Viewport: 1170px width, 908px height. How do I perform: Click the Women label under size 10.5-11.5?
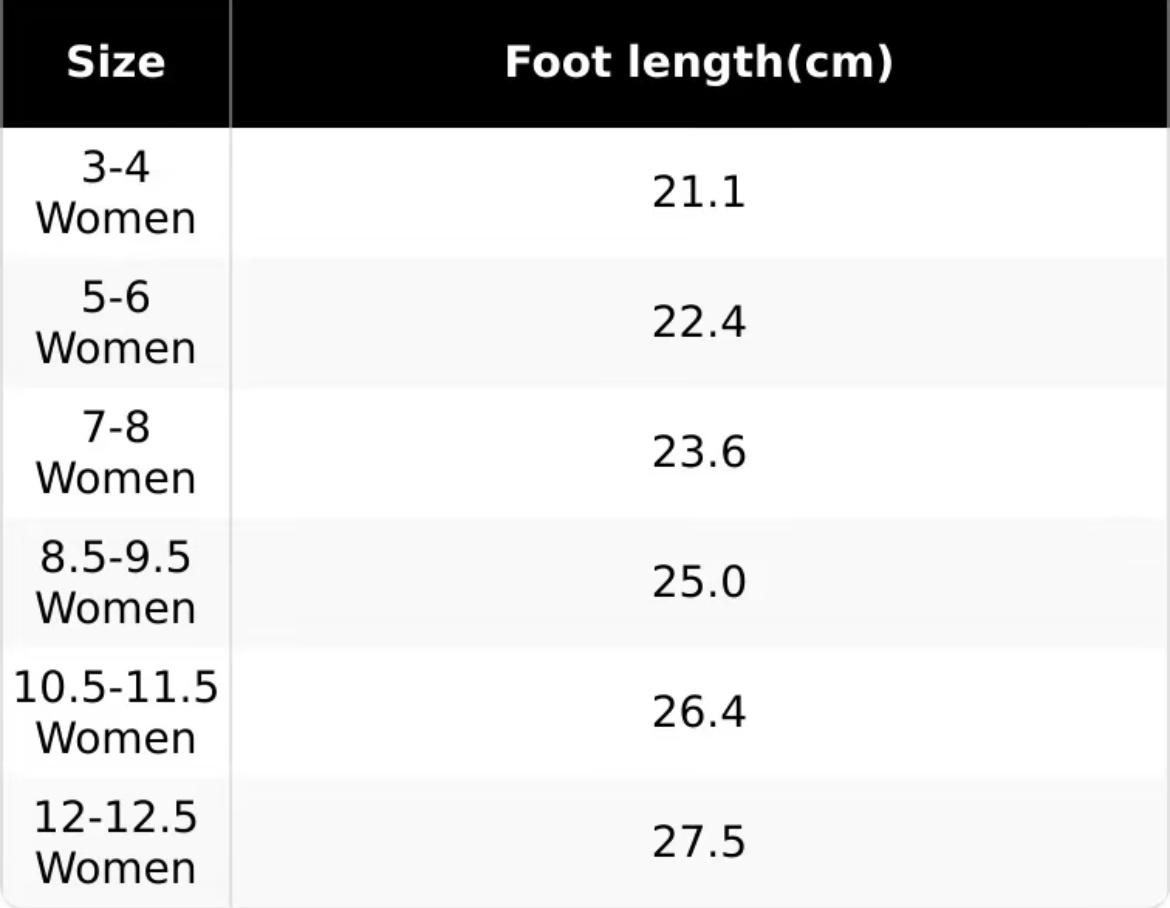click(115, 738)
